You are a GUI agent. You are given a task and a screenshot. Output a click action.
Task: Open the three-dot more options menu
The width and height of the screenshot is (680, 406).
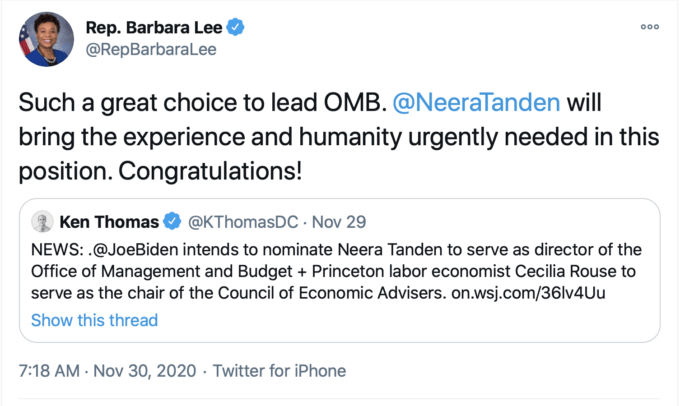pyautogui.click(x=649, y=27)
